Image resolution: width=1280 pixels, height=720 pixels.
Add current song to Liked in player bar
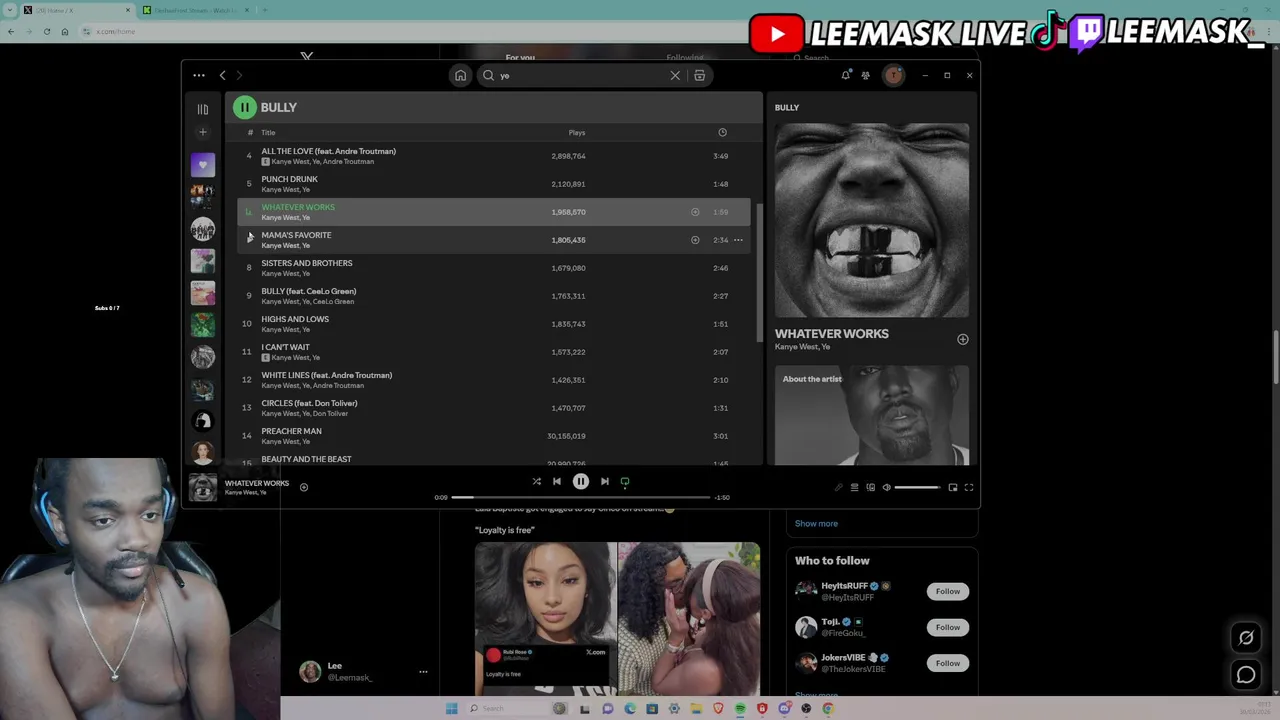coord(304,487)
